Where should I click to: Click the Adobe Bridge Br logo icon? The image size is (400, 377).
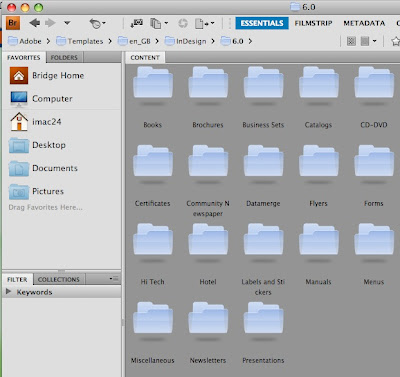(x=13, y=23)
